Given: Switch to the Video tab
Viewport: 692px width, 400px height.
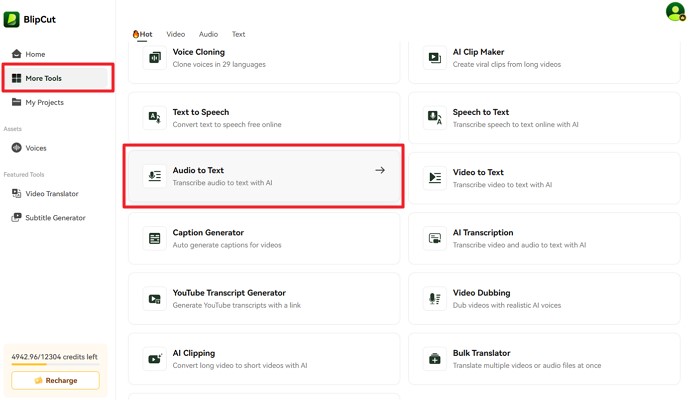Looking at the screenshot, I should (x=175, y=34).
